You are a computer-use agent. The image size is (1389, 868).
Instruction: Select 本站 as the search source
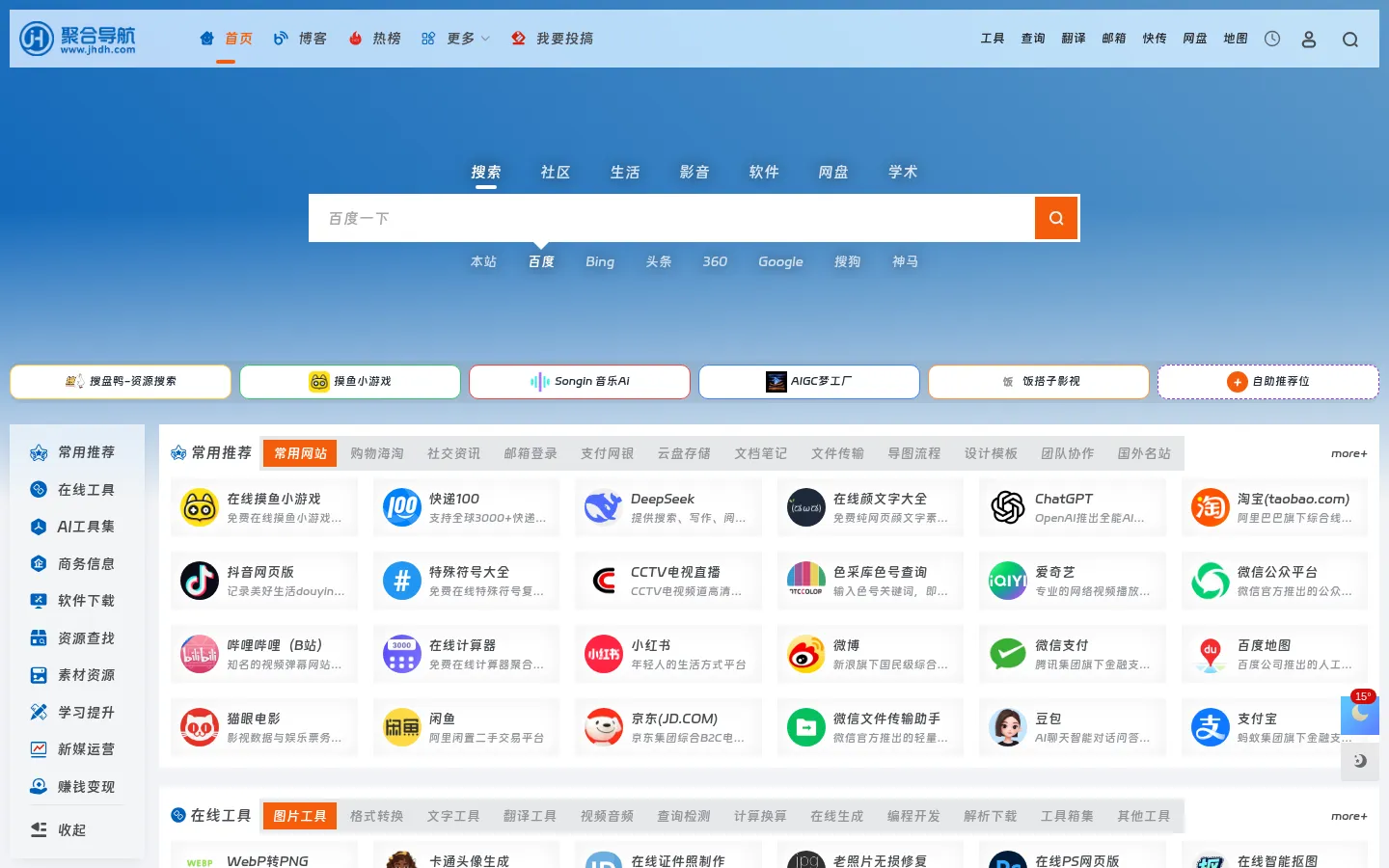click(483, 261)
